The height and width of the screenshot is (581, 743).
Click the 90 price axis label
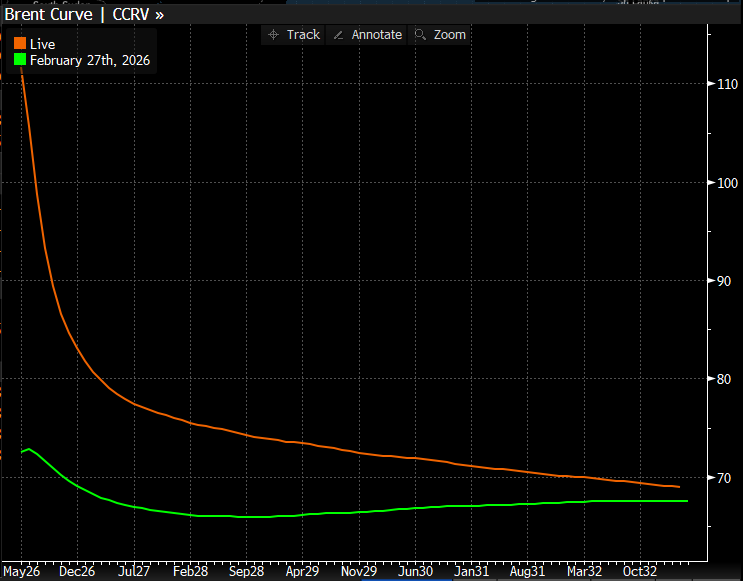(724, 281)
